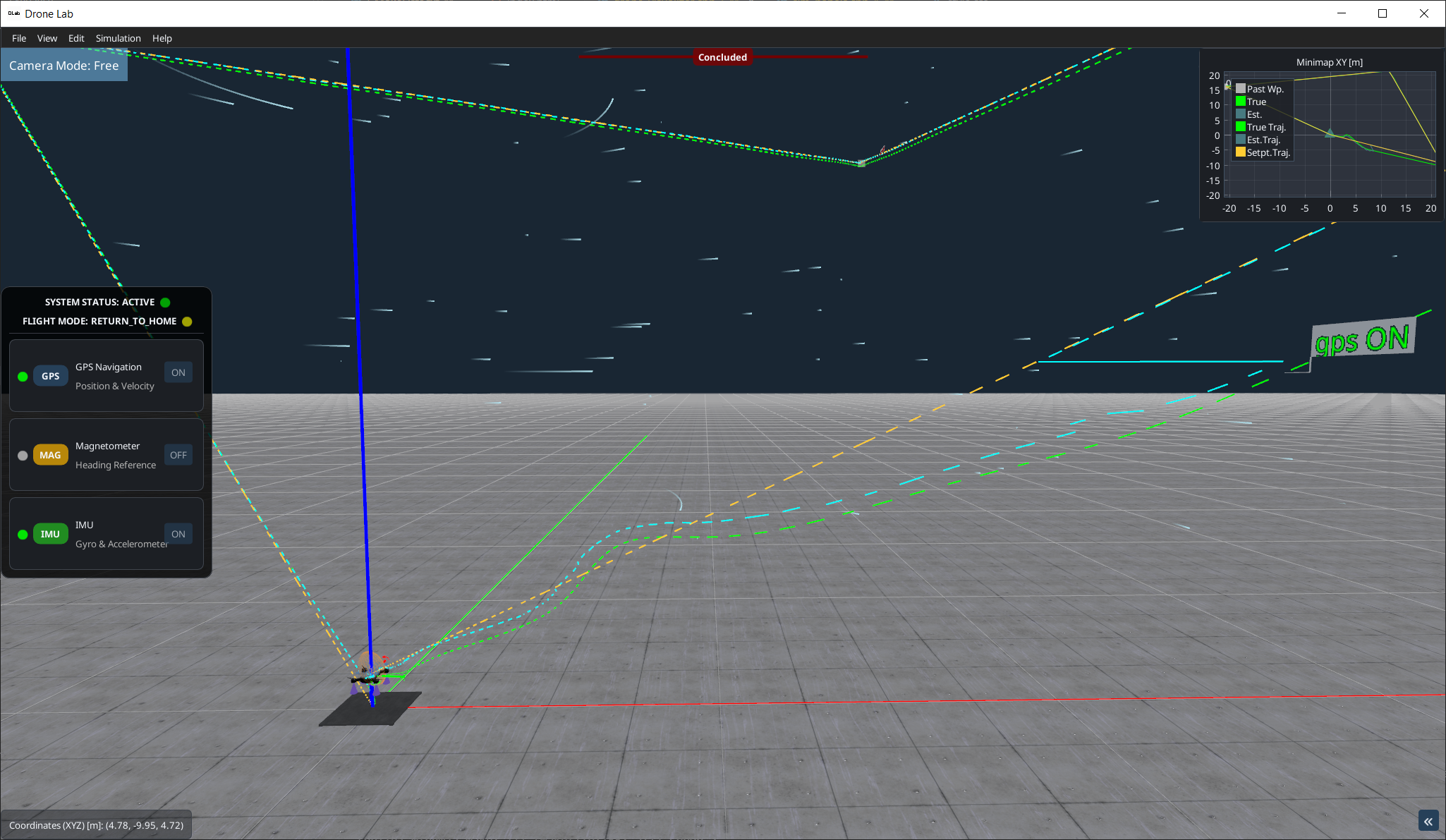Click the Coordinates XYZ readout
Viewport: 1446px width, 840px height.
pos(96,825)
